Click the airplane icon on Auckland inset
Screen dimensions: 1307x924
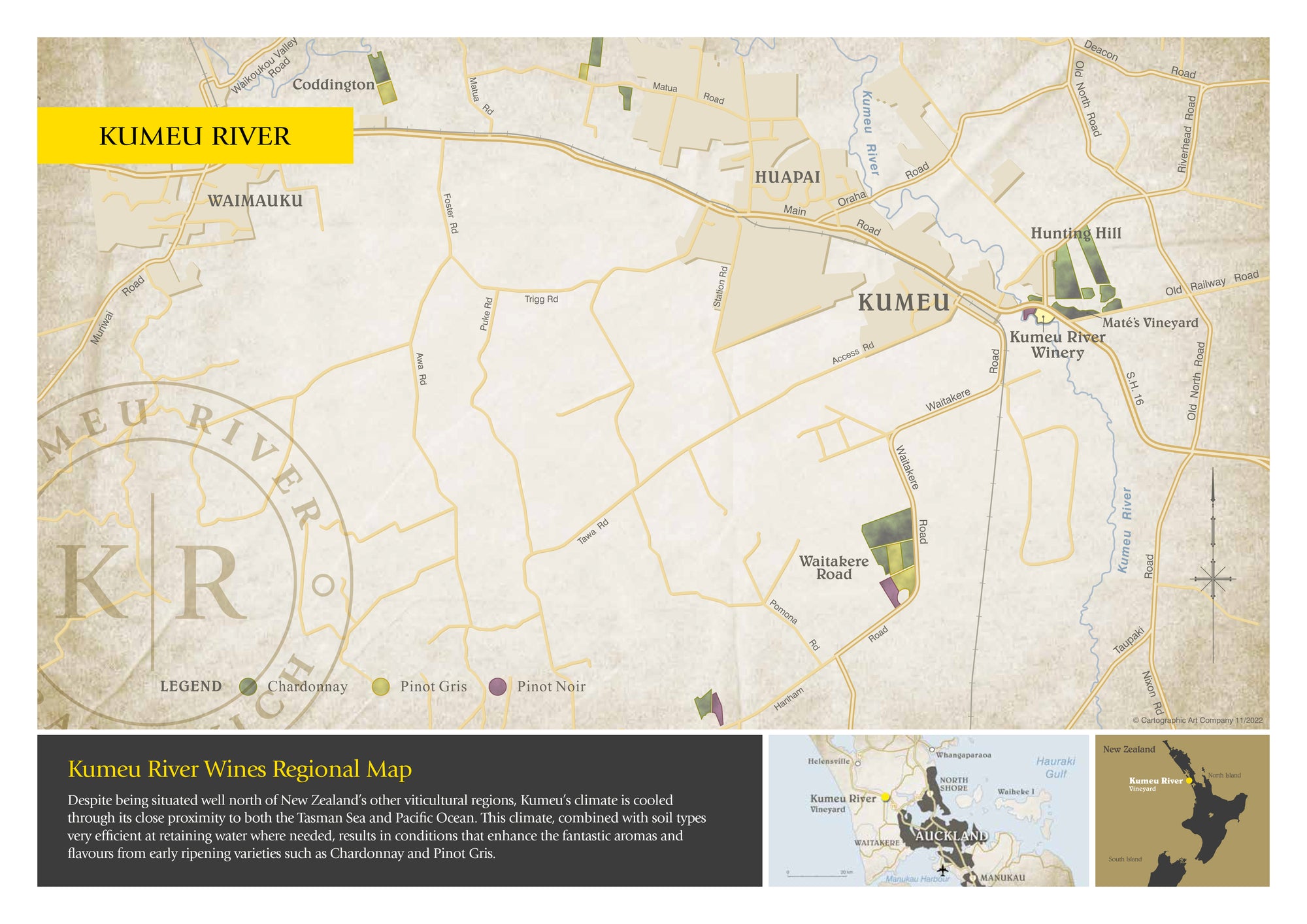tap(942, 870)
